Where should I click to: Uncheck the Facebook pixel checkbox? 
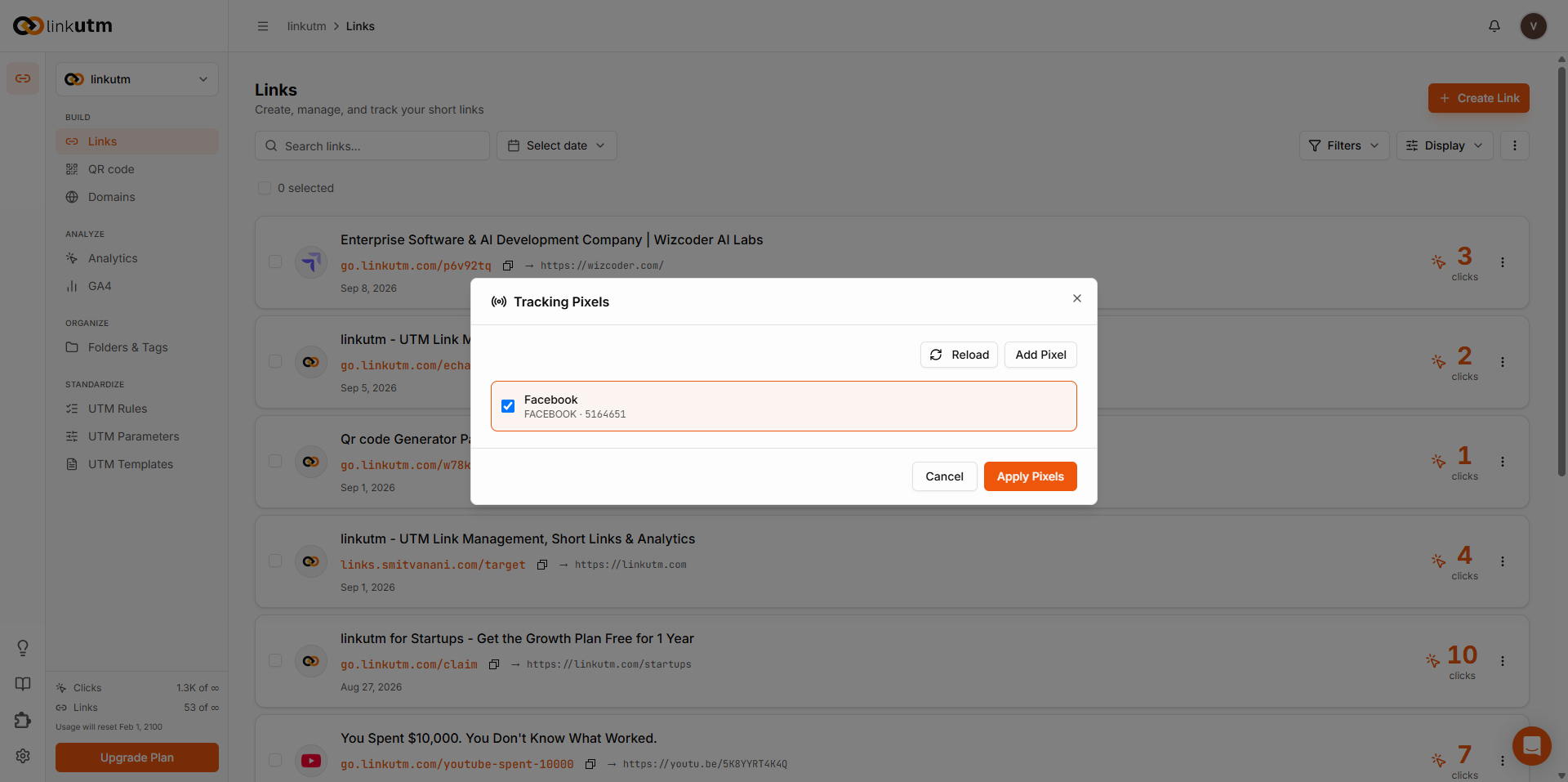[508, 406]
